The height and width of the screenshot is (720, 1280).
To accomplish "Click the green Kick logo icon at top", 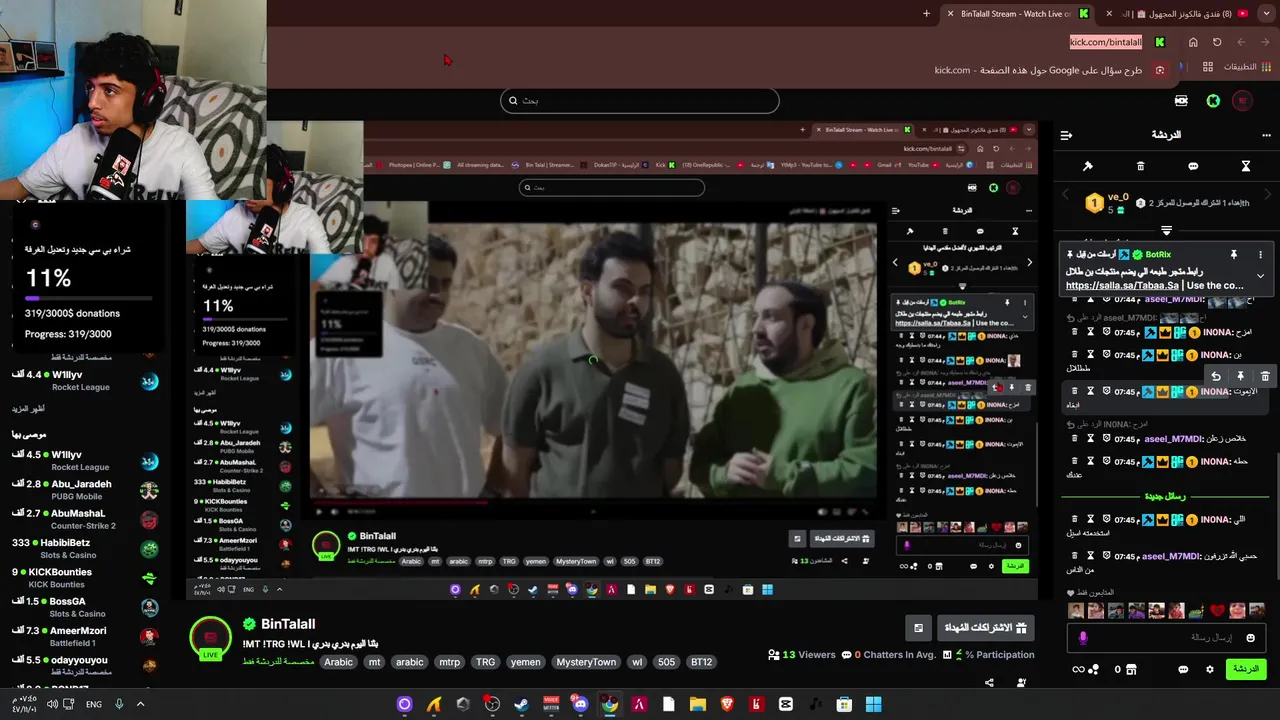I will point(1213,101).
